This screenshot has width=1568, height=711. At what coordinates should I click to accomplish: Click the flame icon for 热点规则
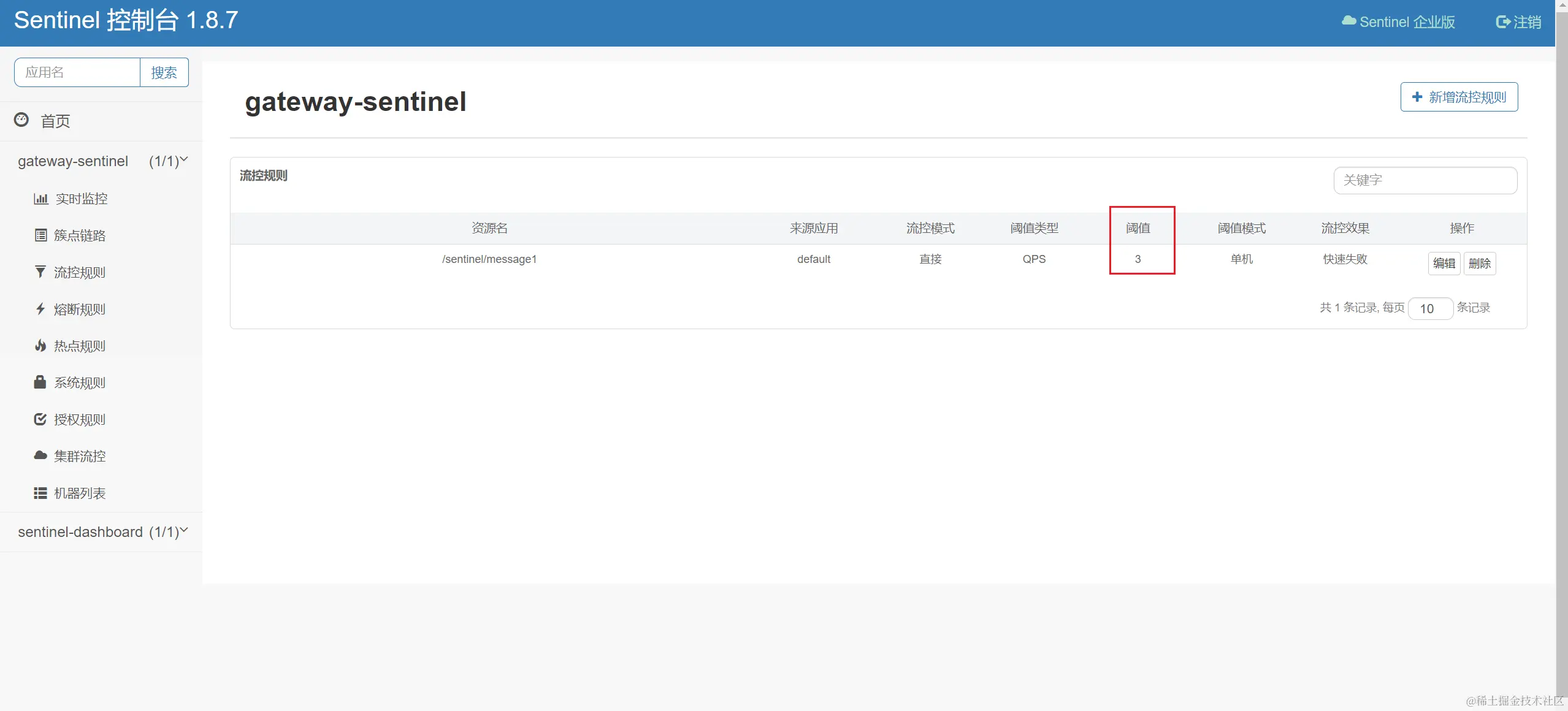(x=40, y=346)
